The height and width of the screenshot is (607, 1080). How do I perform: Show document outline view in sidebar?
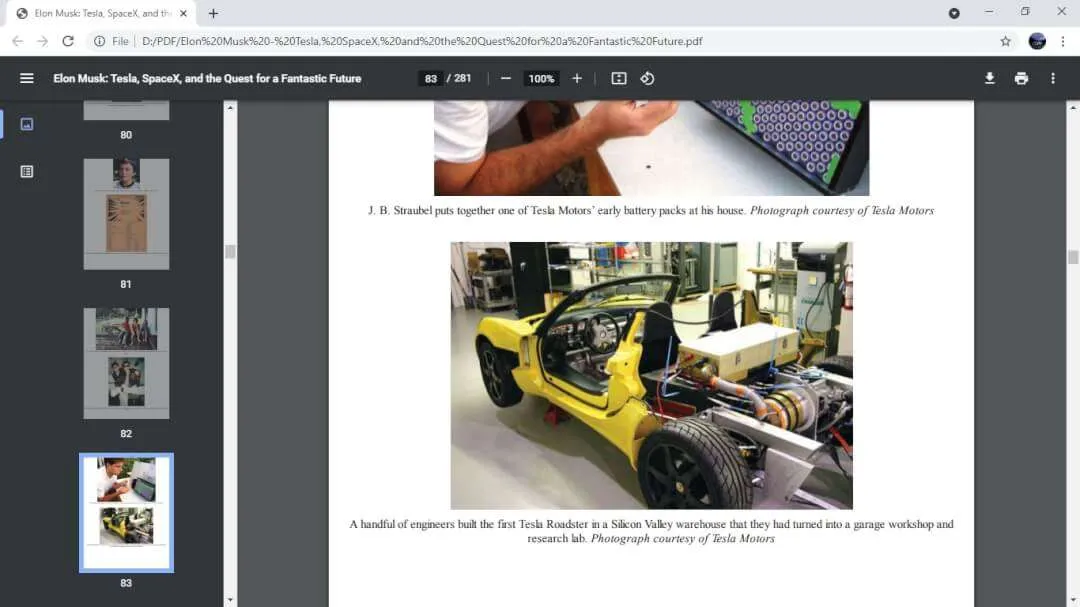pos(27,172)
